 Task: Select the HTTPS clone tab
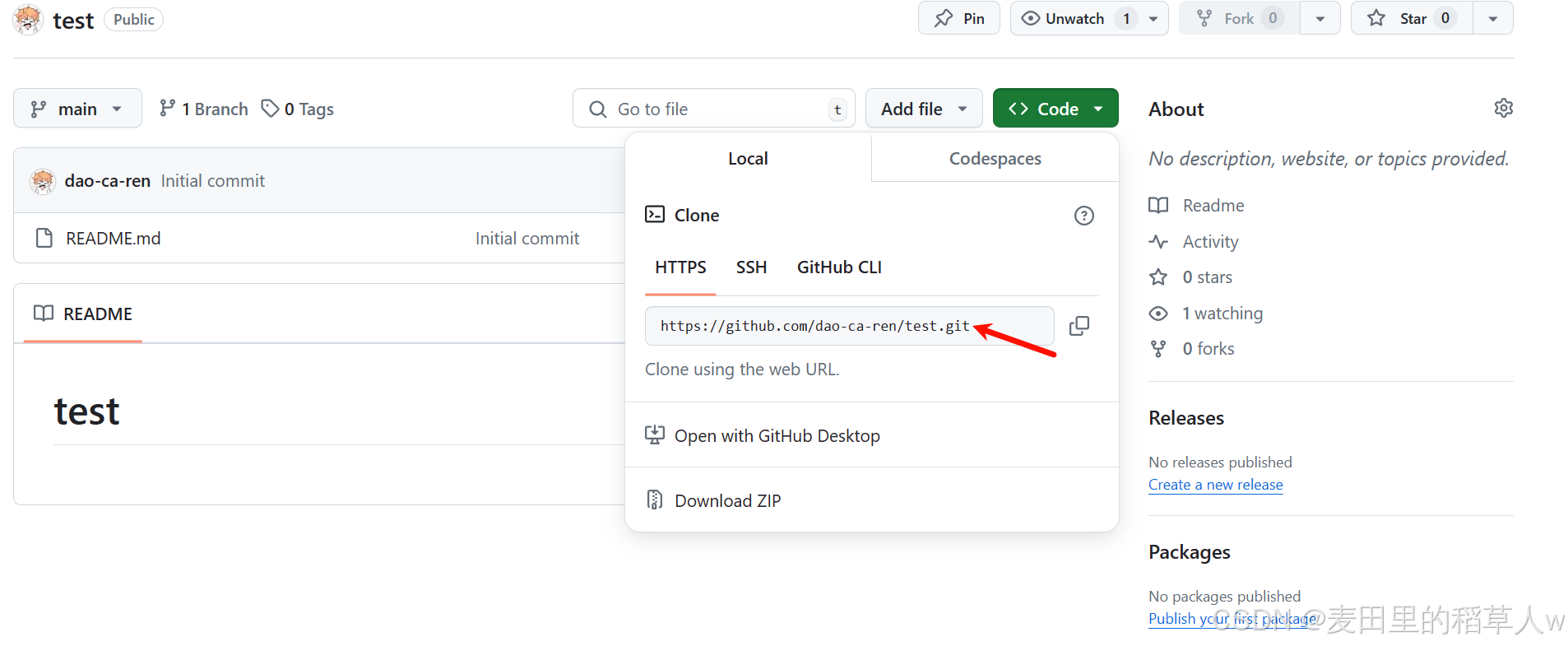pyautogui.click(x=680, y=267)
